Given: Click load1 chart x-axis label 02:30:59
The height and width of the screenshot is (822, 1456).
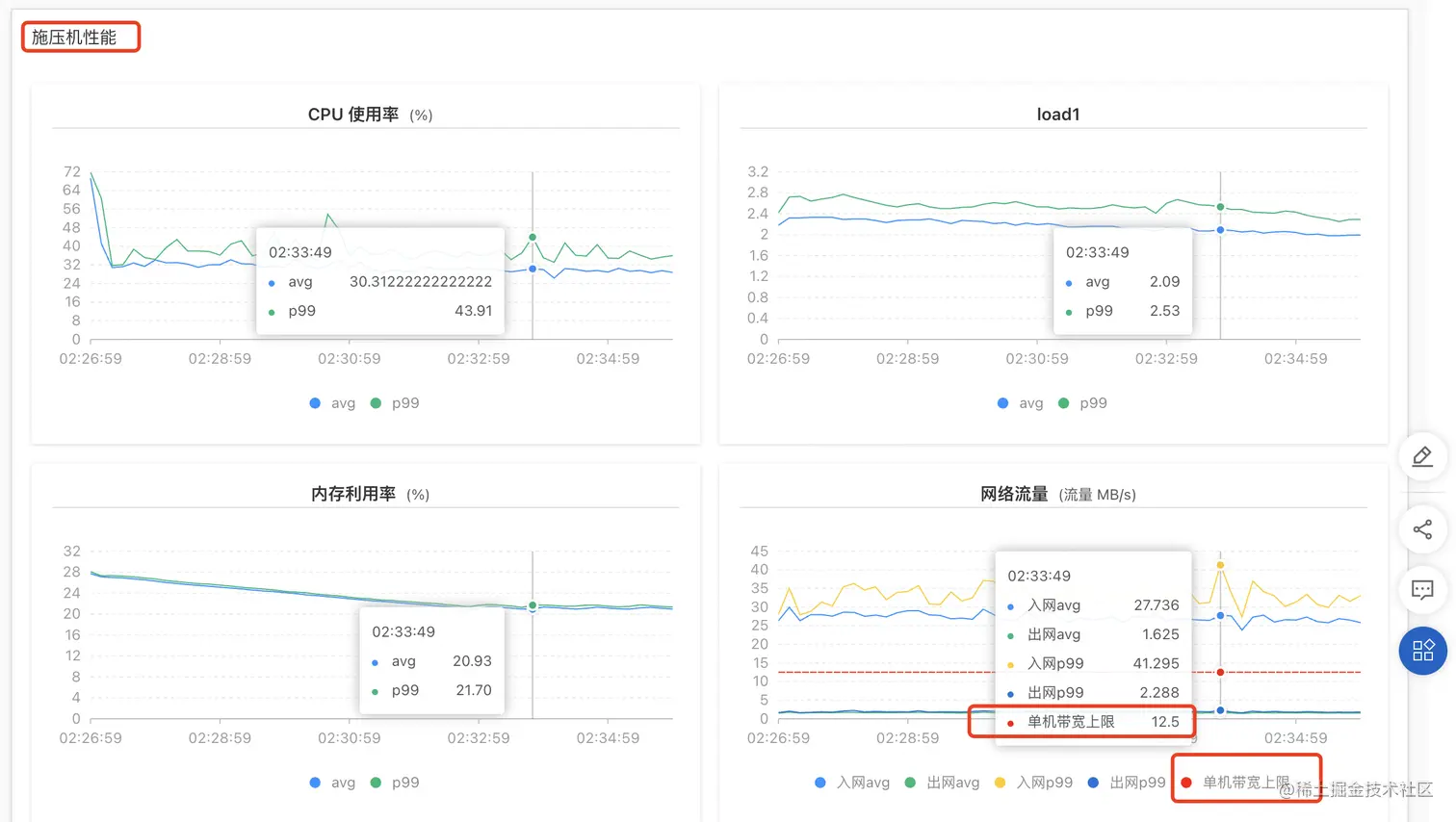Looking at the screenshot, I should coord(1037,359).
